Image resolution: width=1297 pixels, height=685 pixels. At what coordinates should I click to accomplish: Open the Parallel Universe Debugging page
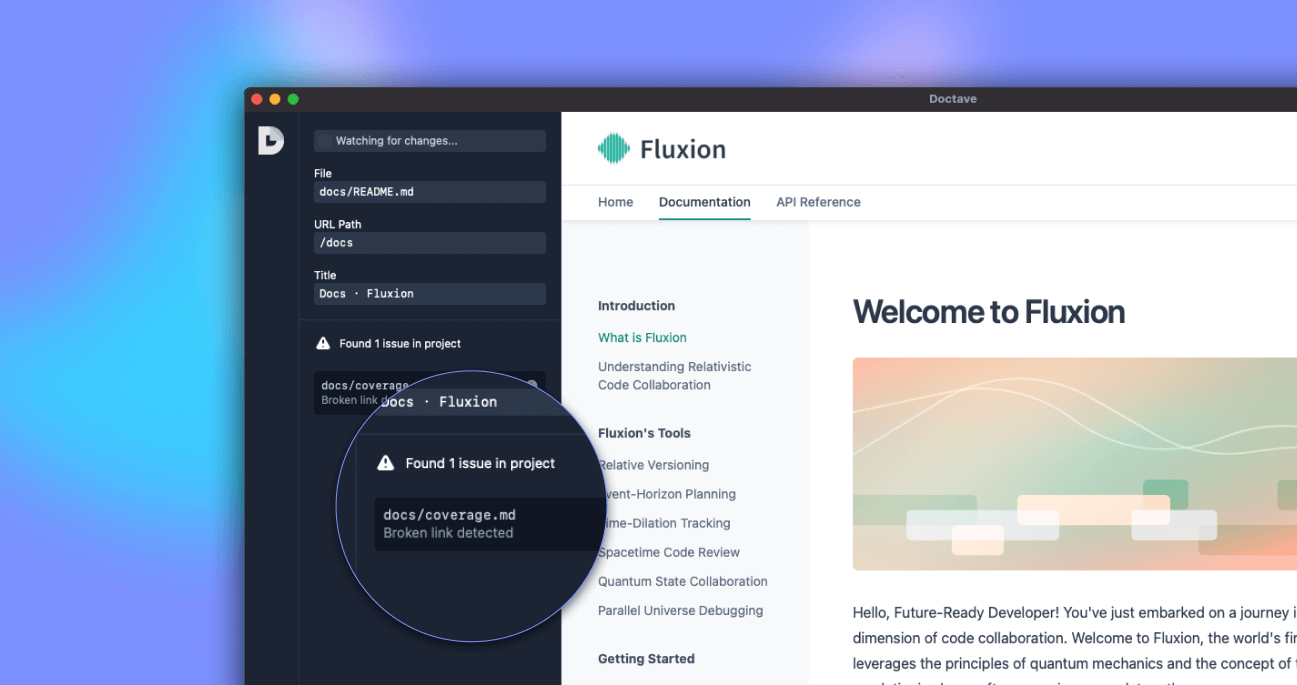[x=680, y=610]
